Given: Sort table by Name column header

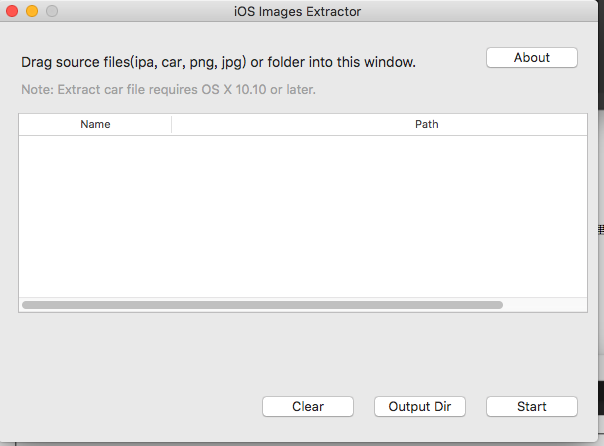Looking at the screenshot, I should 95,124.
